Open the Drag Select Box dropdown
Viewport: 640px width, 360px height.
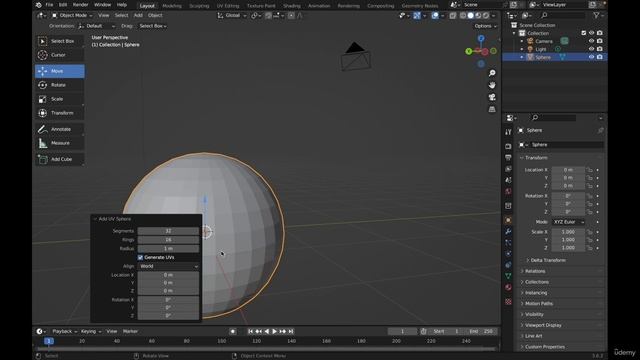pos(153,26)
